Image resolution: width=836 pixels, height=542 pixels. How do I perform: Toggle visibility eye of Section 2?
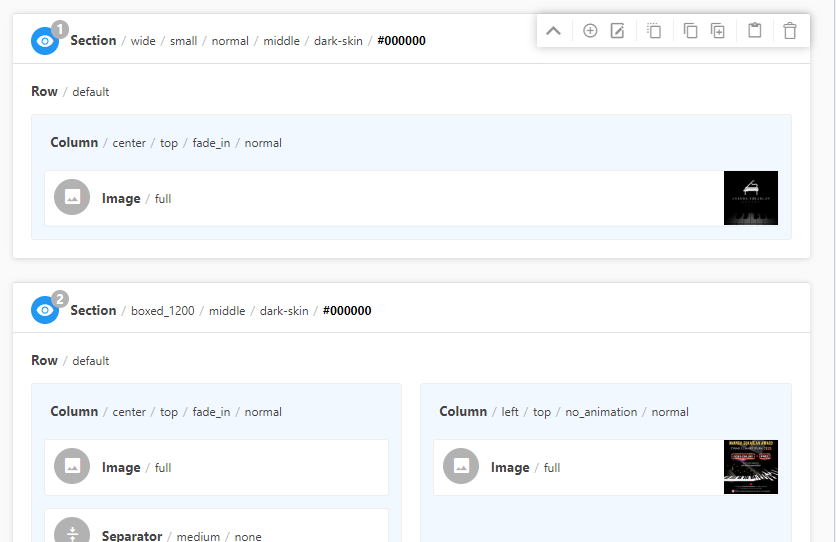[x=45, y=310]
